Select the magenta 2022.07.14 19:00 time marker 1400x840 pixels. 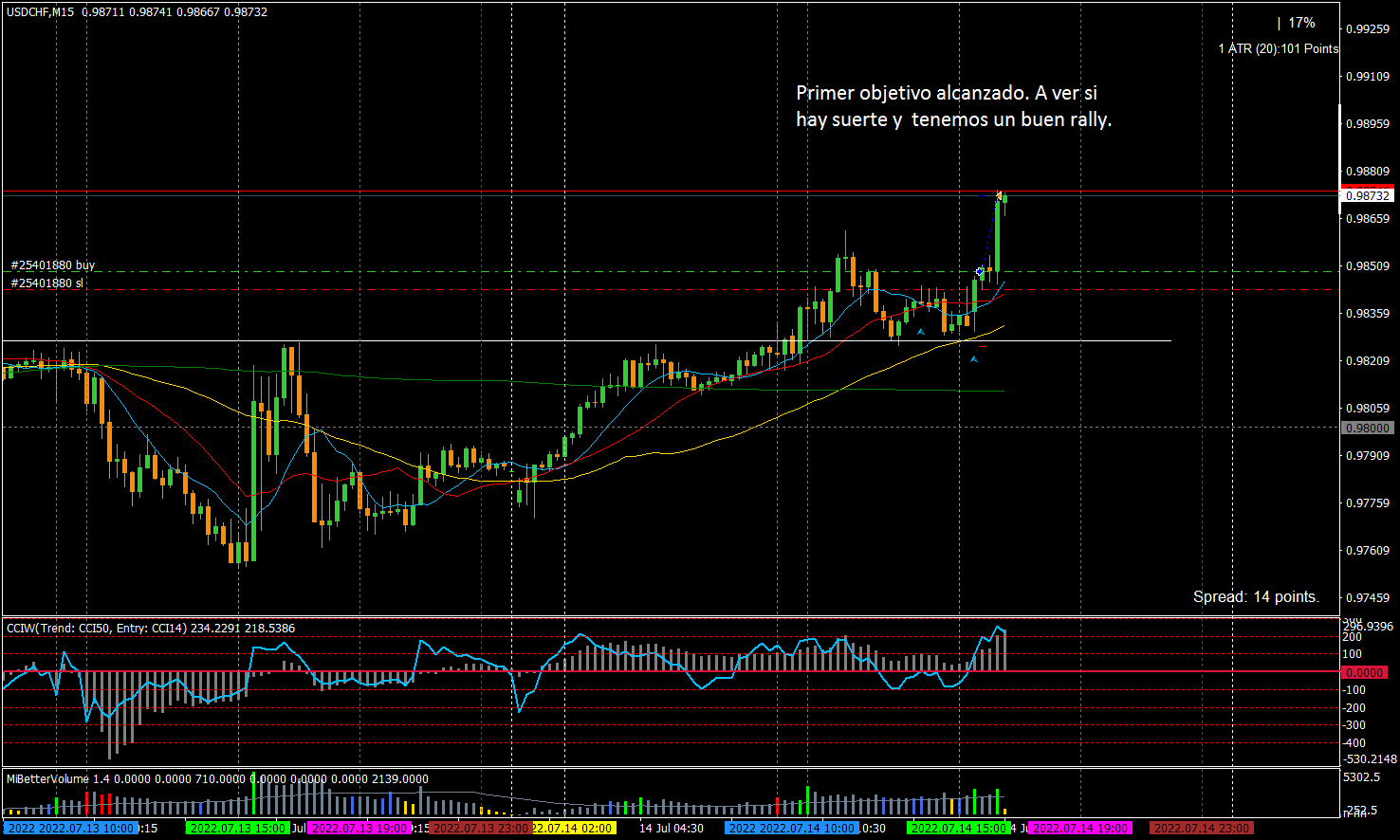[1079, 828]
